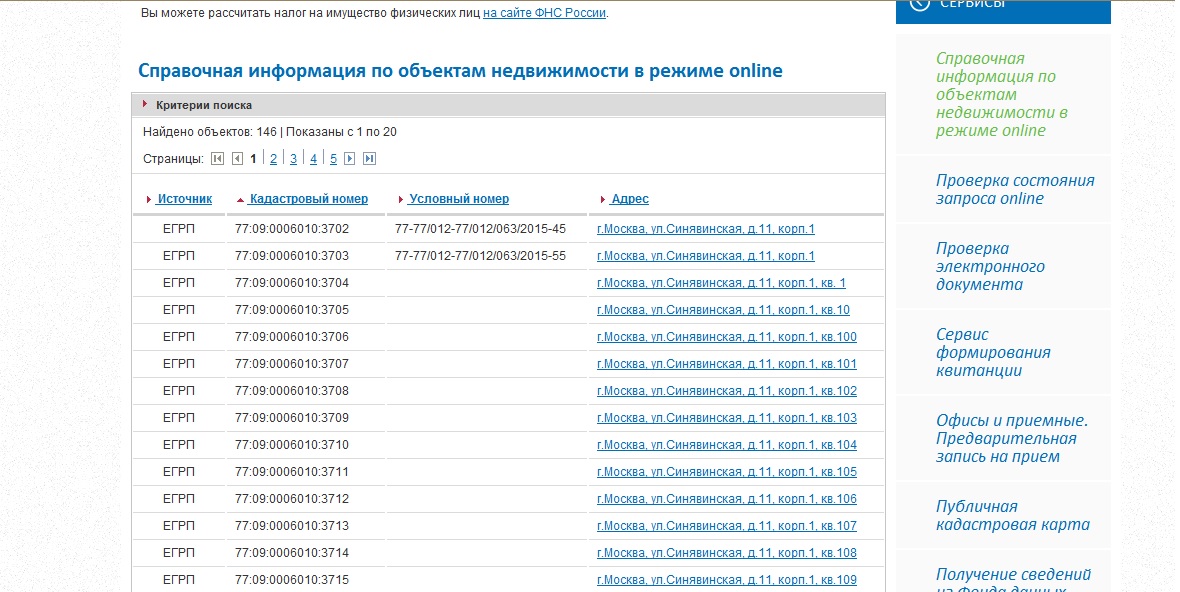The height and width of the screenshot is (592, 1180).
Task: Open page 2 of the results
Action: click(x=273, y=159)
